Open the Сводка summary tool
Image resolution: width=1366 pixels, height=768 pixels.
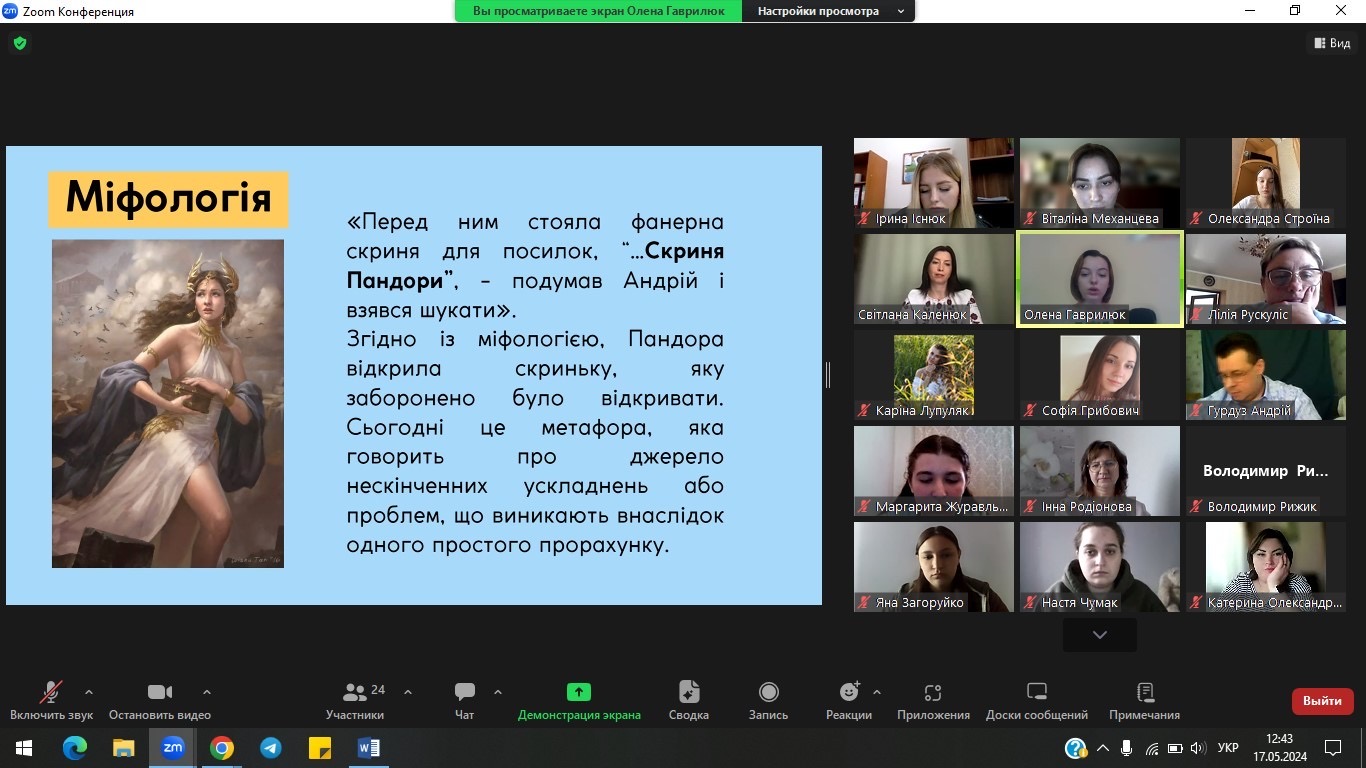pyautogui.click(x=689, y=700)
